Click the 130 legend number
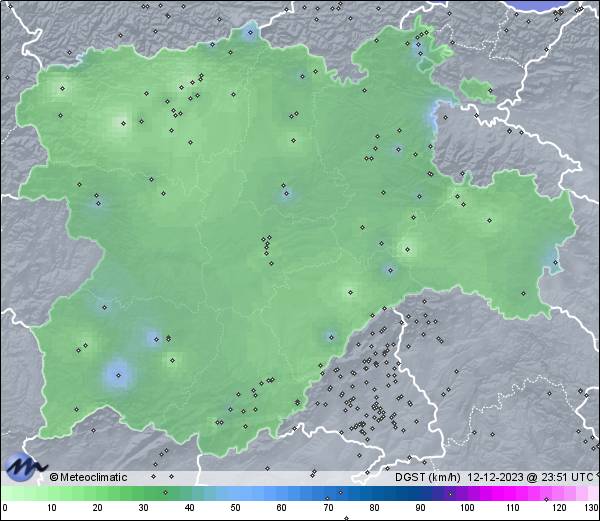This screenshot has height=521, width=600. pos(592,508)
